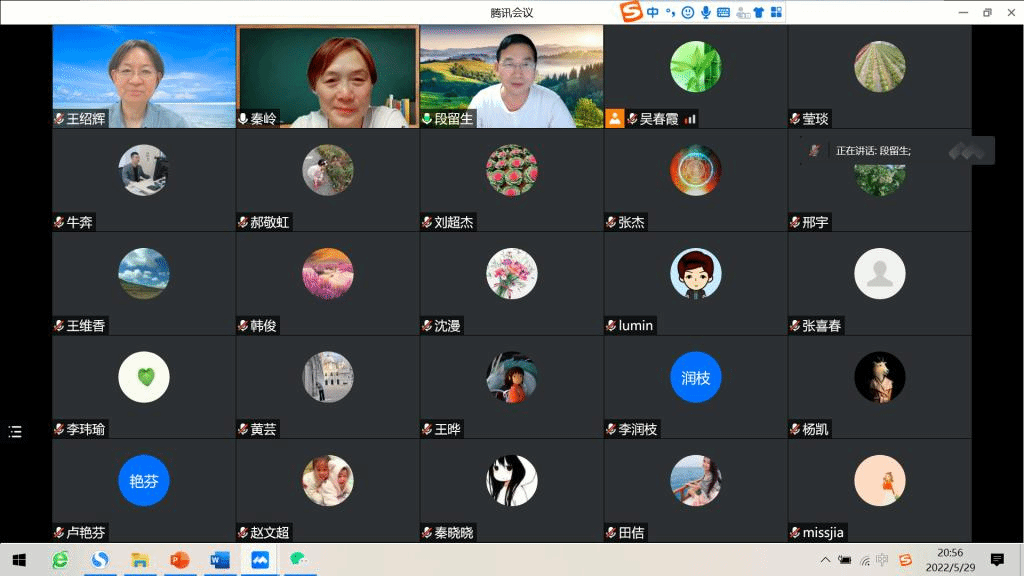
Task: Switch to Word in the taskbar
Action: [x=220, y=559]
